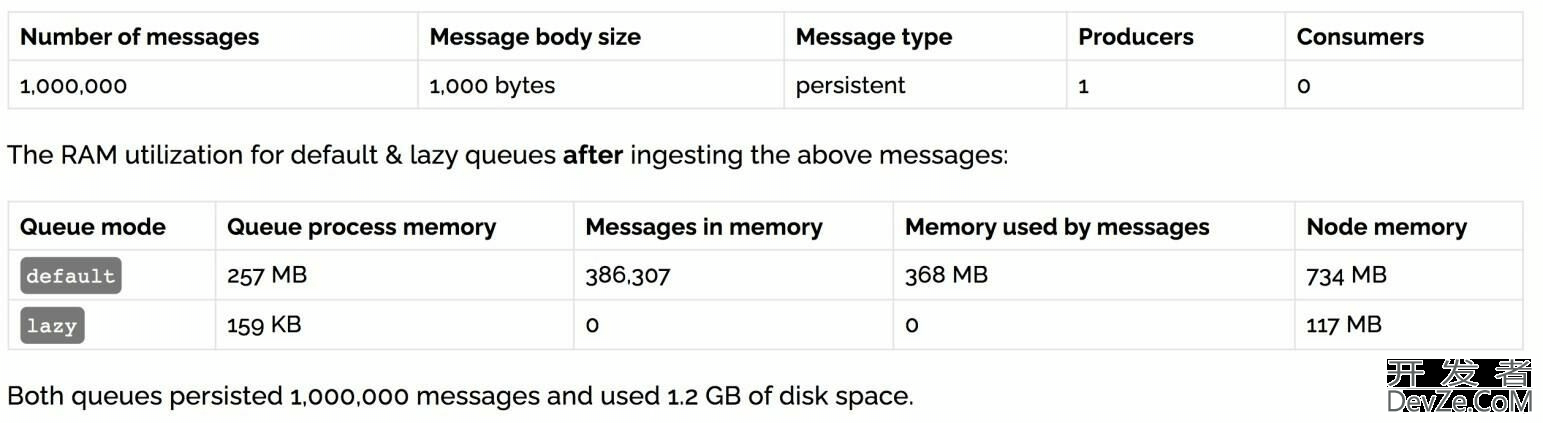Click the bold word 'after' in the sentence
Image resolution: width=1543 pixels, height=423 pixels.
click(593, 155)
